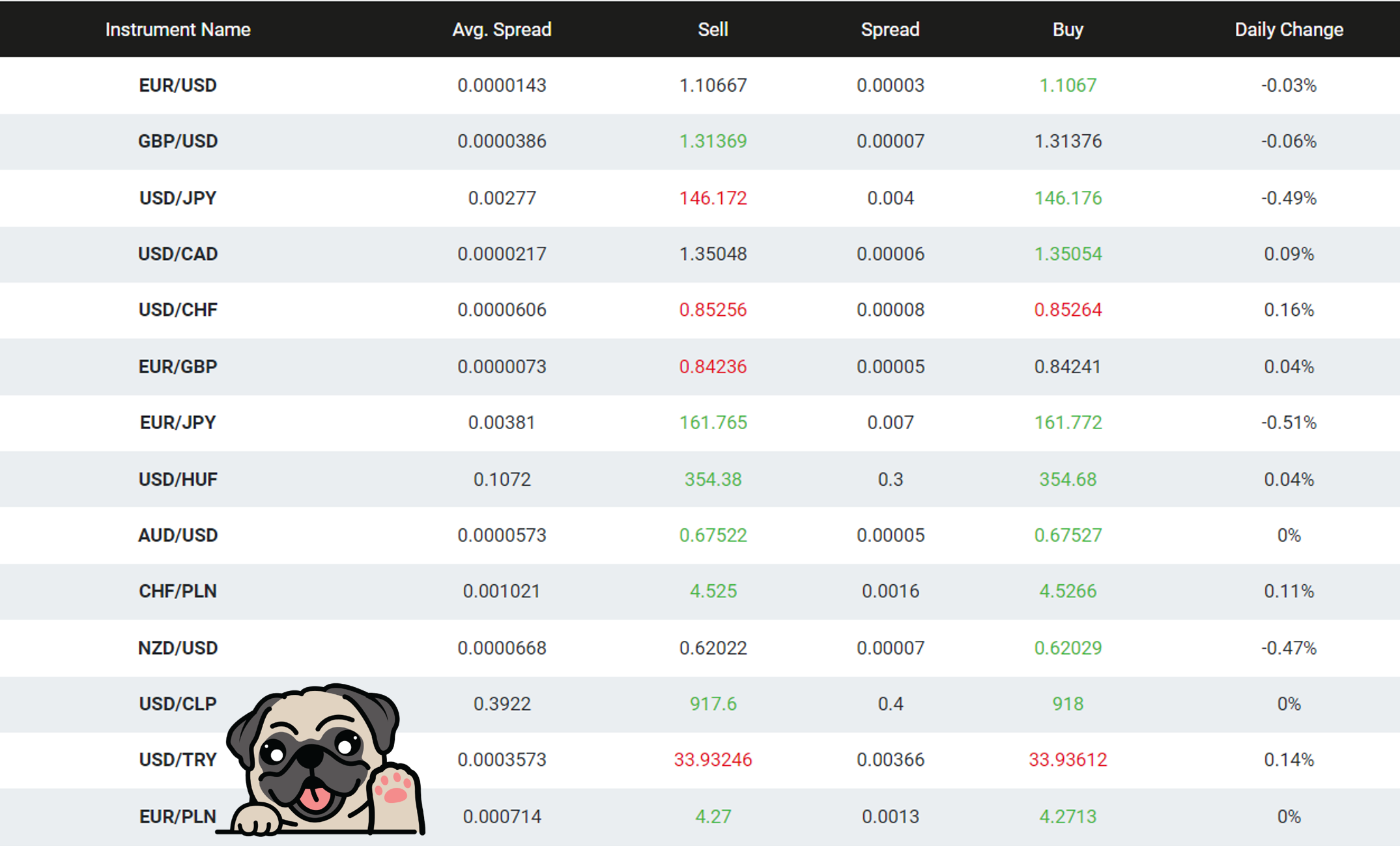Click EUR/GBP buy price 0.84241
Screen dimensions: 1400x846
point(1068,367)
